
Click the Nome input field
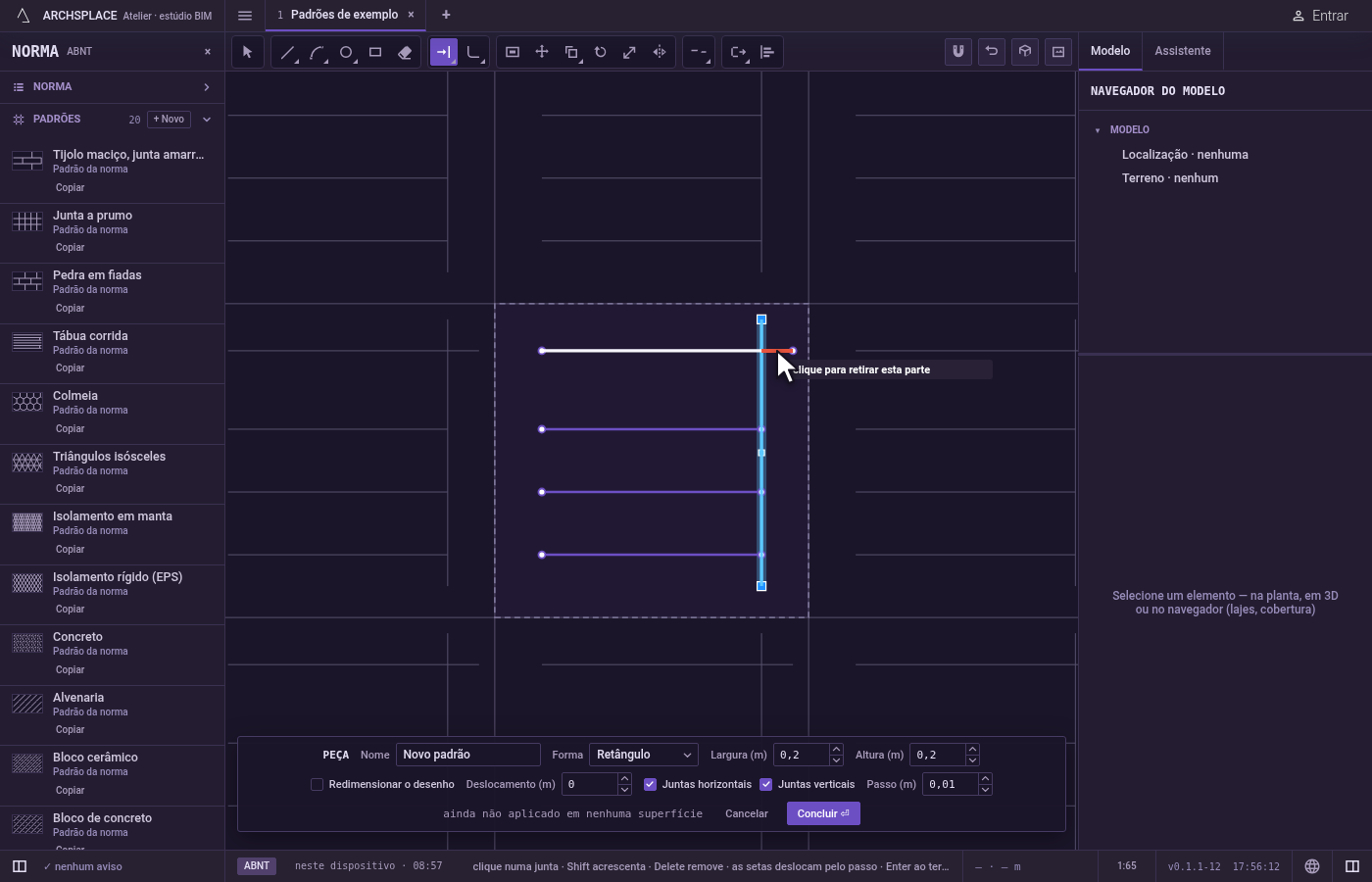point(468,755)
